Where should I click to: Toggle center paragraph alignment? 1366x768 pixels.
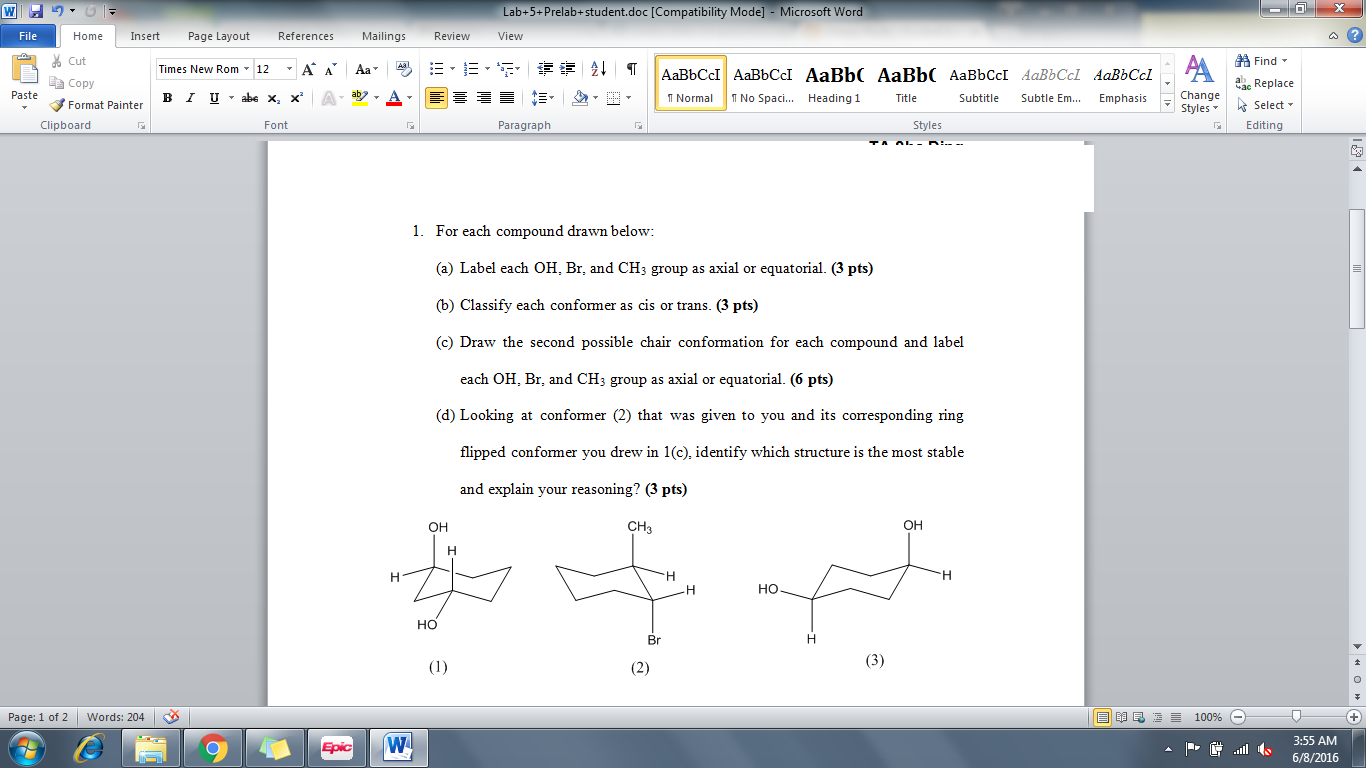click(x=459, y=97)
